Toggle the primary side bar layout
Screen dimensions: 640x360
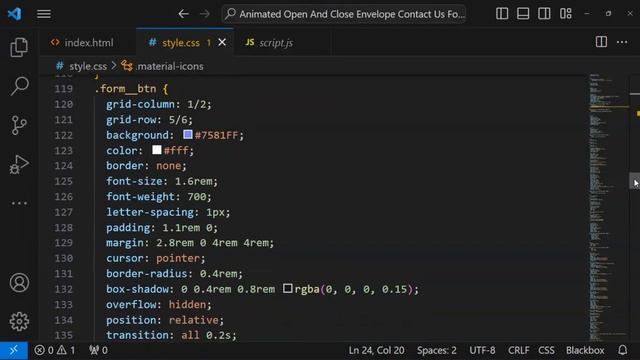[x=502, y=14]
